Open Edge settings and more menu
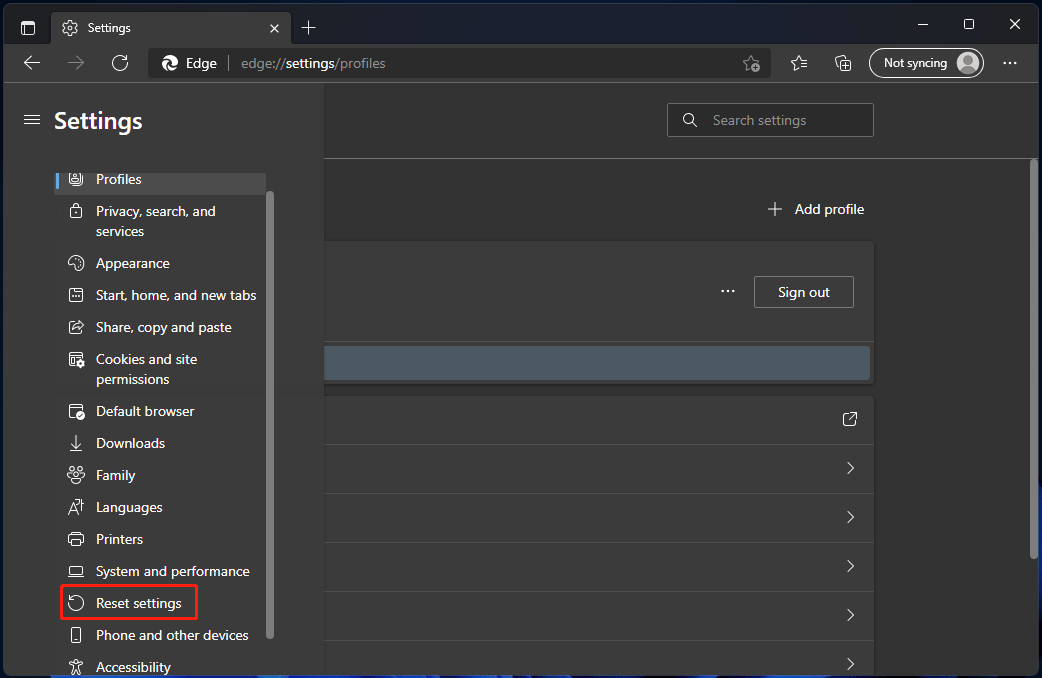 click(x=1010, y=62)
